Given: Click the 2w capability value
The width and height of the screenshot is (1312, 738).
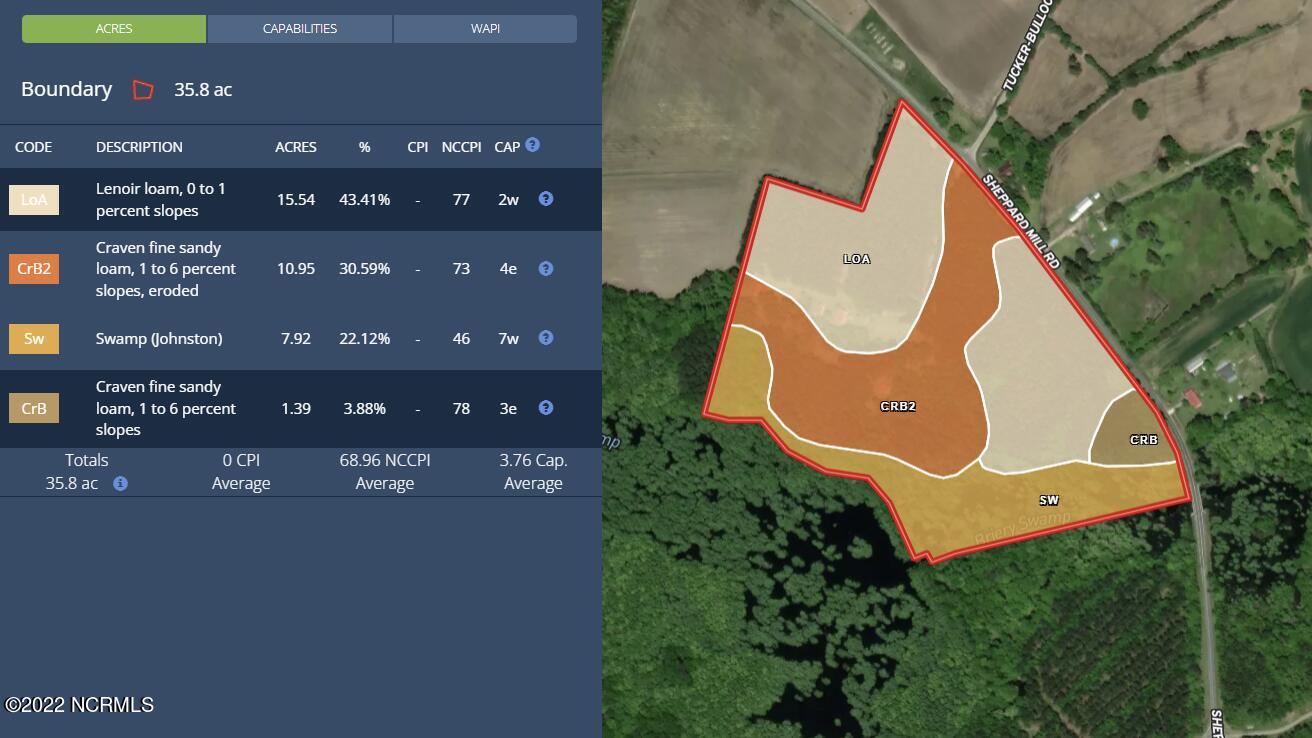Looking at the screenshot, I should pyautogui.click(x=508, y=199).
